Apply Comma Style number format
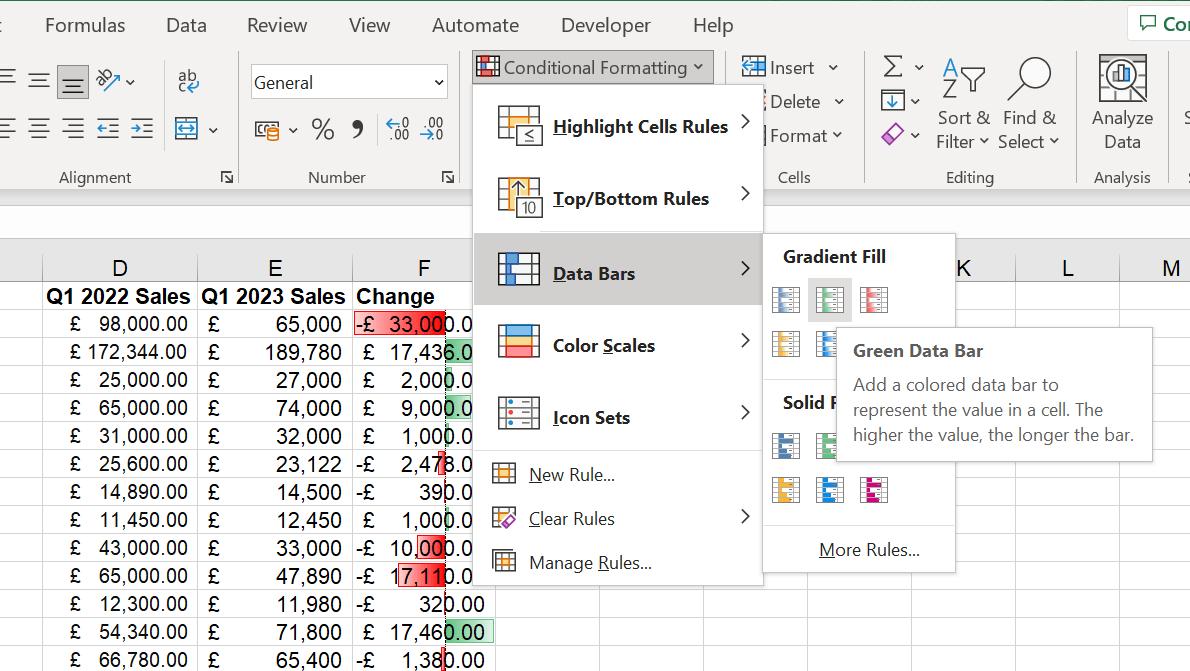 [x=357, y=129]
